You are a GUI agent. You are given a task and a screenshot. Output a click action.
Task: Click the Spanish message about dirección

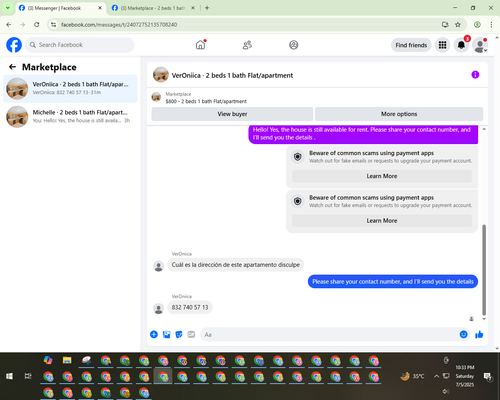pyautogui.click(x=235, y=265)
